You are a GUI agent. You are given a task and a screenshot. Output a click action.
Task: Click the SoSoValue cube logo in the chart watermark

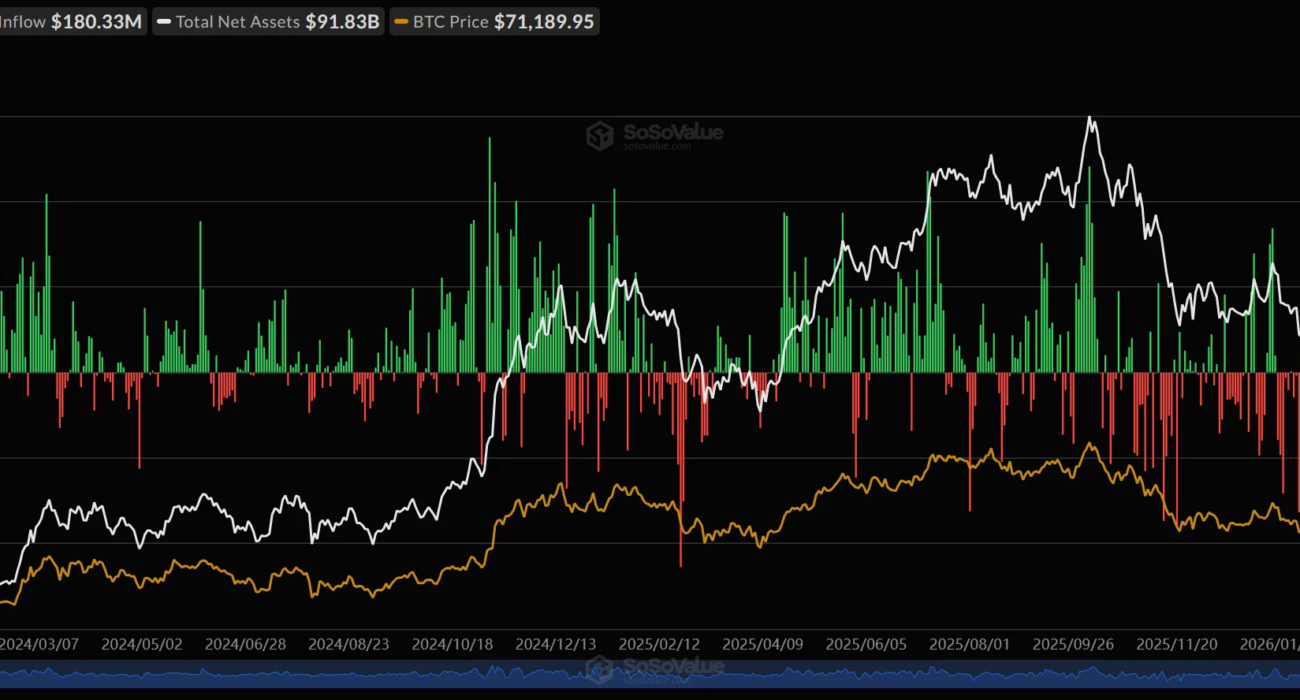point(600,135)
